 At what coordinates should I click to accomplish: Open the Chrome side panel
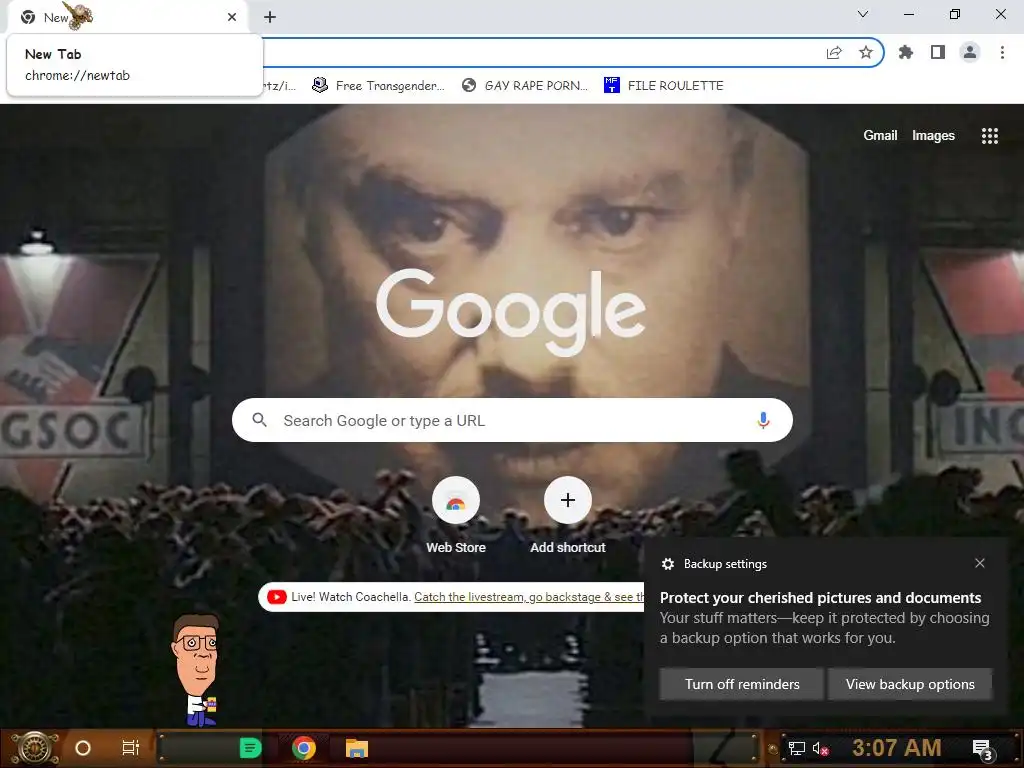(938, 52)
